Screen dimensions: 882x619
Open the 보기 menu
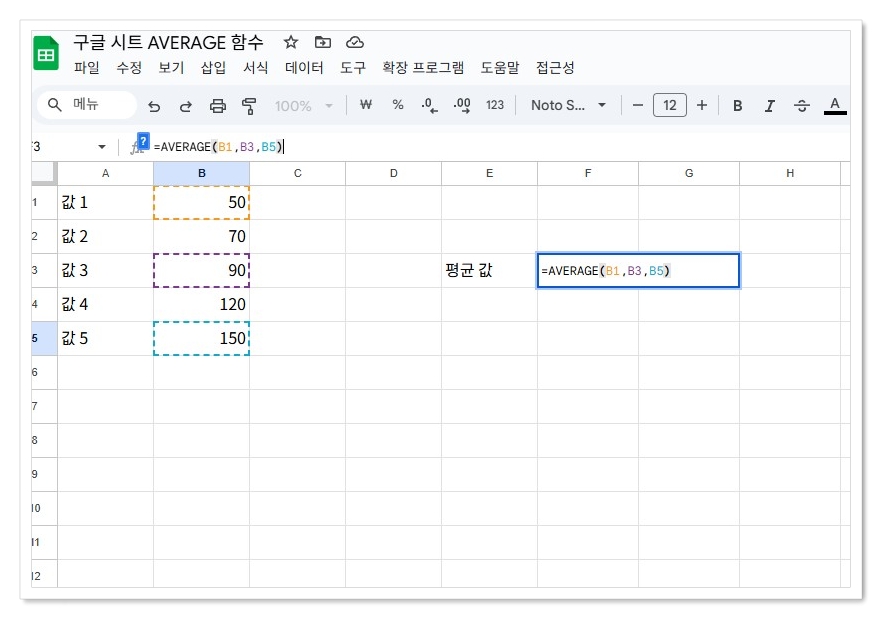click(x=171, y=68)
